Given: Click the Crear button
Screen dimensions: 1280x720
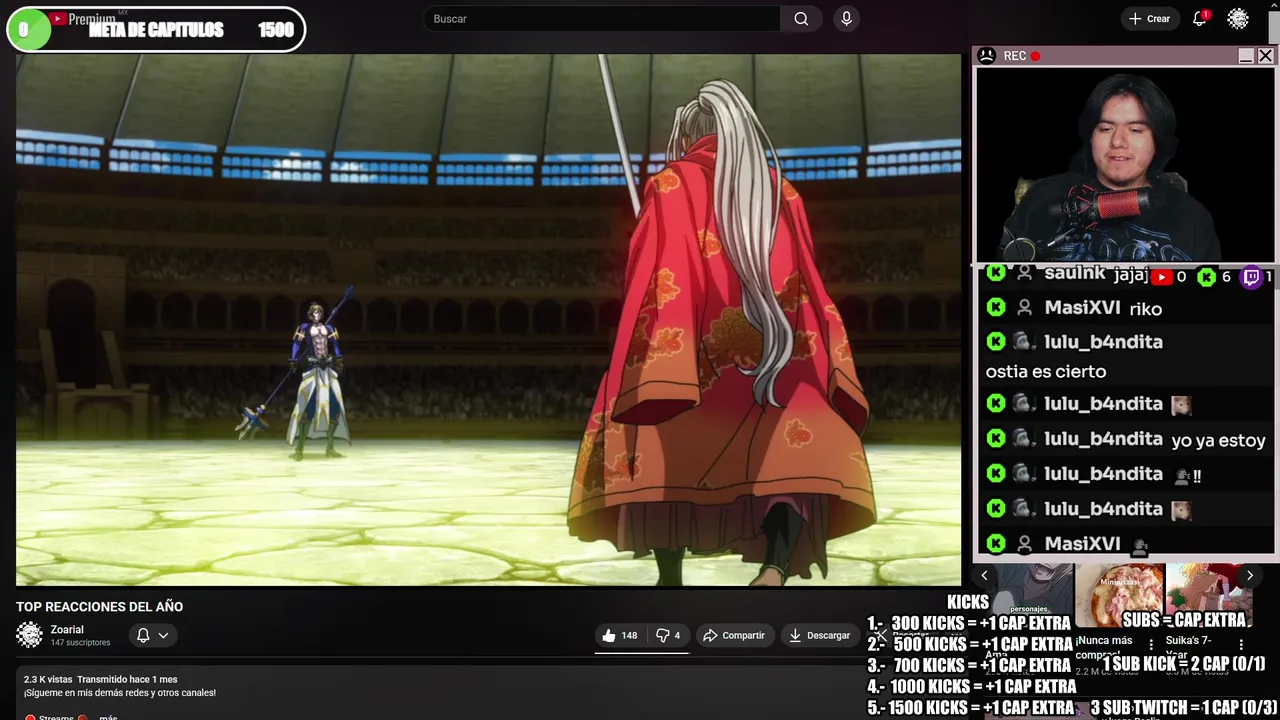Looking at the screenshot, I should [1149, 19].
